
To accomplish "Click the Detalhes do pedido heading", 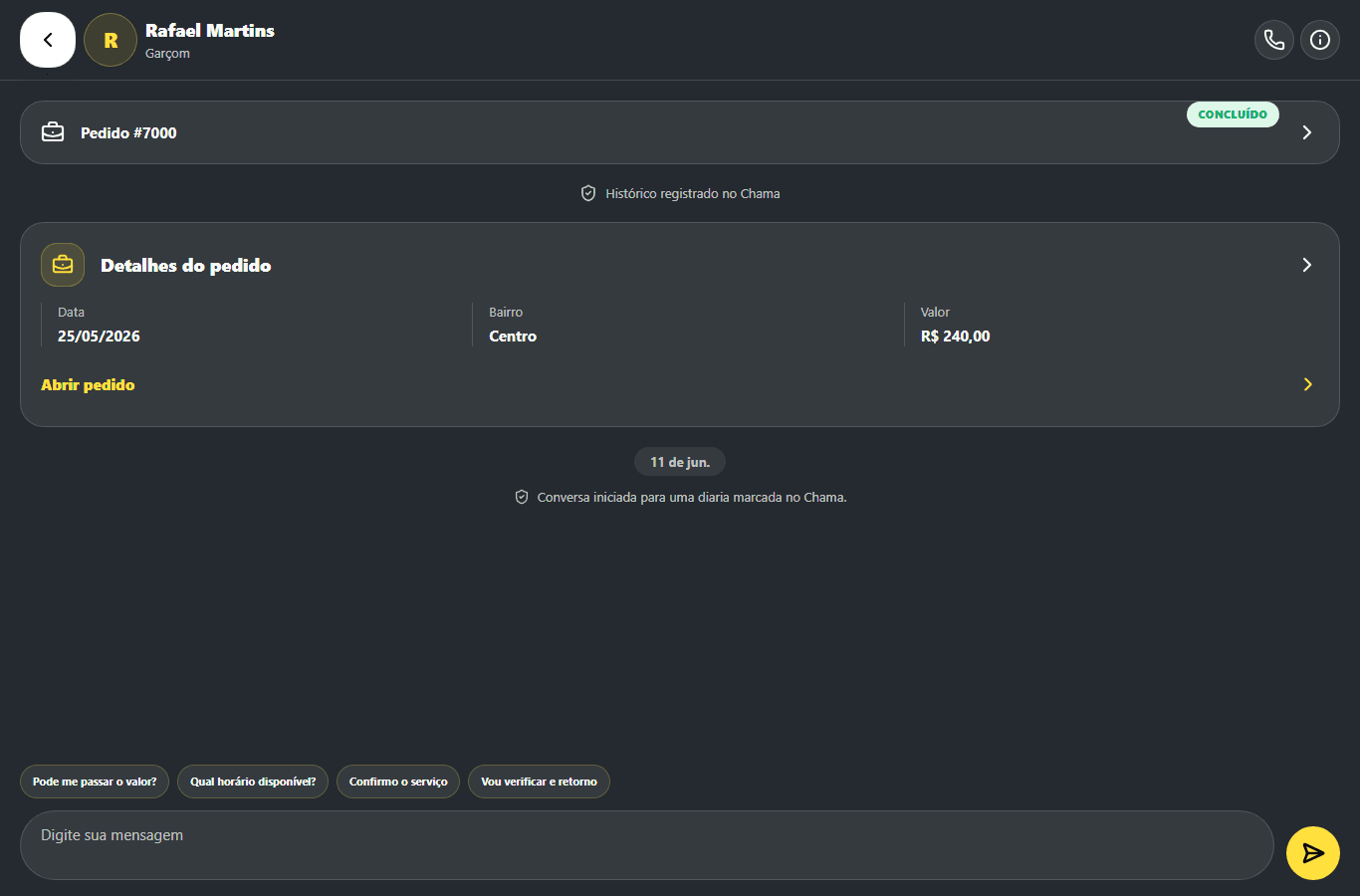I will tap(186, 266).
